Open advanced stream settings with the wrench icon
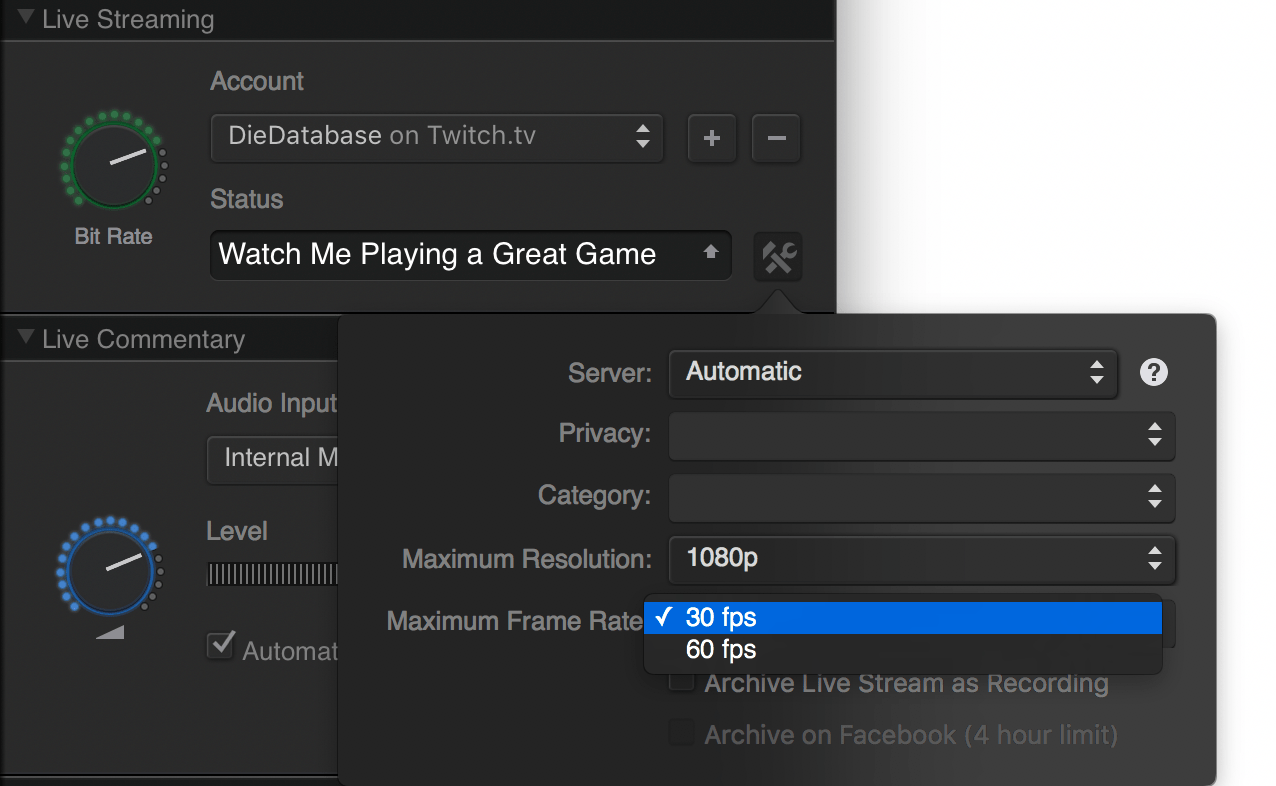This screenshot has height=786, width=1276. click(777, 256)
